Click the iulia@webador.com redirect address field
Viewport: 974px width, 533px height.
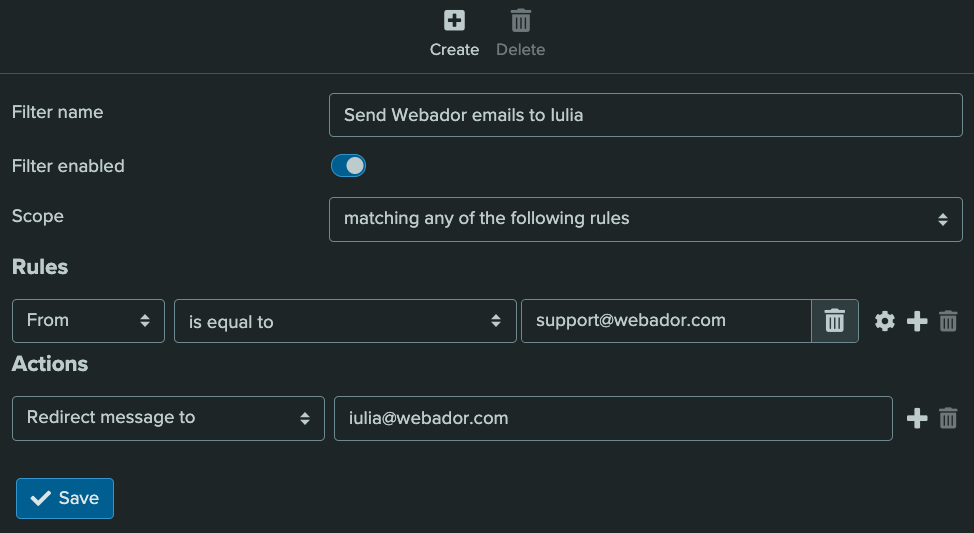(x=612, y=418)
